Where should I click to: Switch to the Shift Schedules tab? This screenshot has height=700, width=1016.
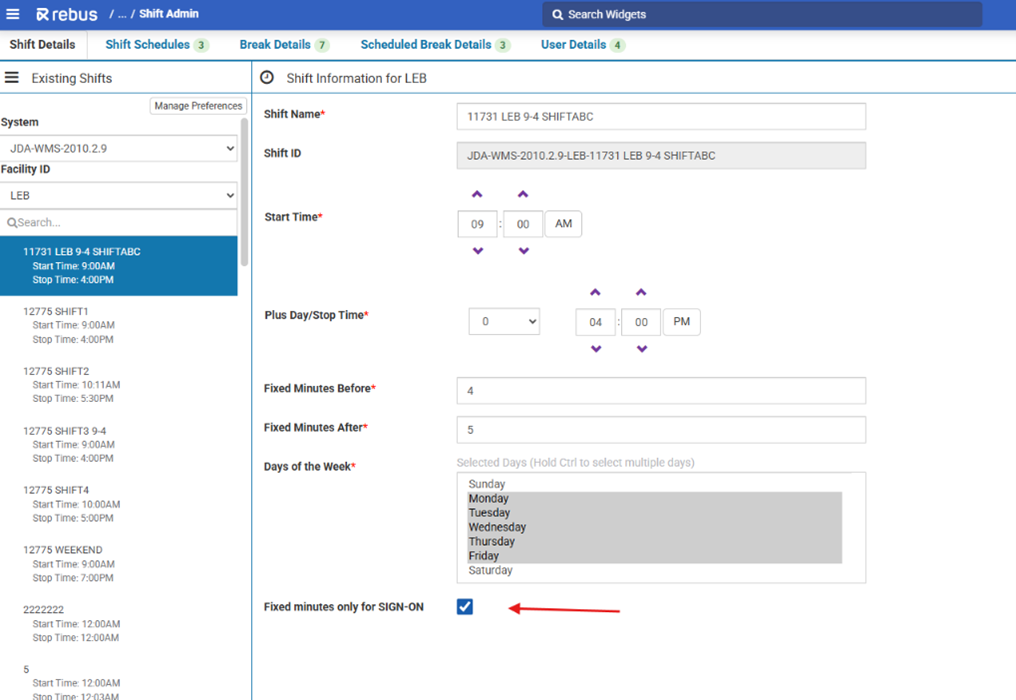[148, 45]
